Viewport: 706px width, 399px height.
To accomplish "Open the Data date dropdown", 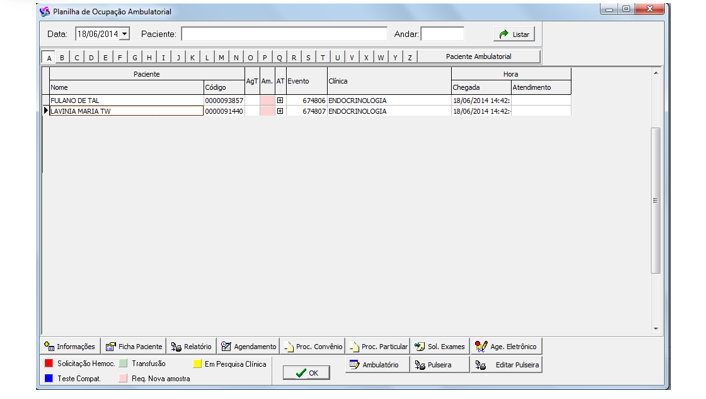I will [125, 34].
